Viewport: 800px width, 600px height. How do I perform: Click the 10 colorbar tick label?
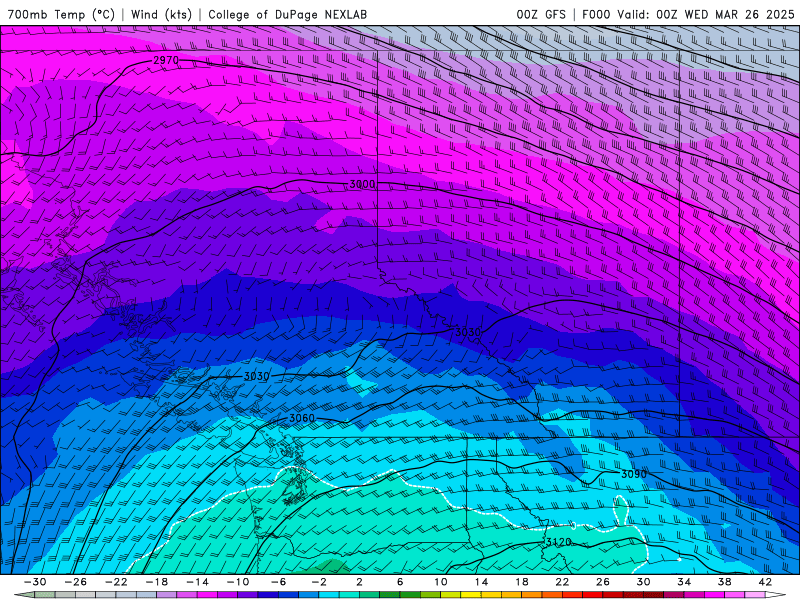(440, 582)
